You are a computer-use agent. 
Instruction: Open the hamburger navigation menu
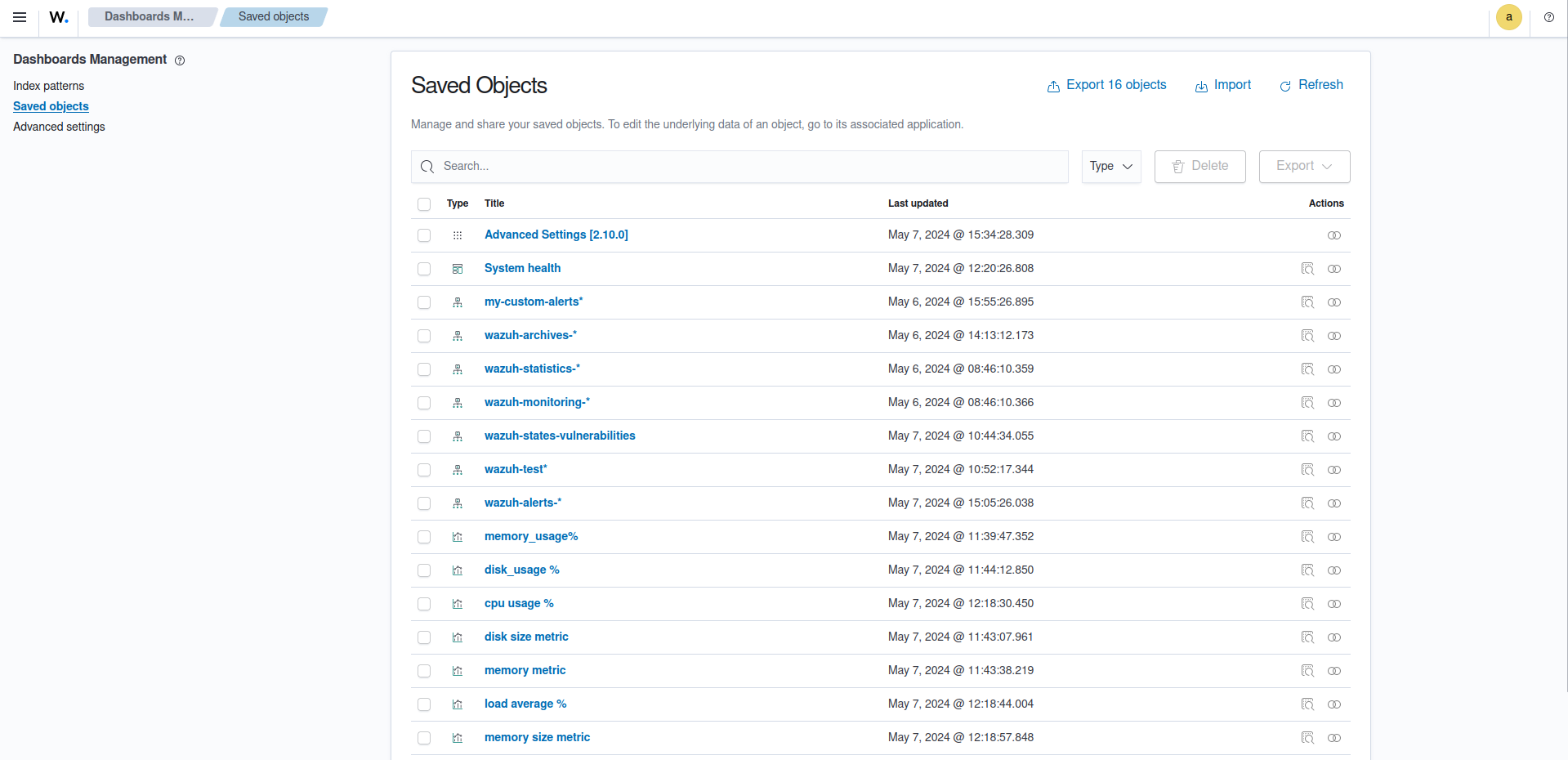pos(20,17)
